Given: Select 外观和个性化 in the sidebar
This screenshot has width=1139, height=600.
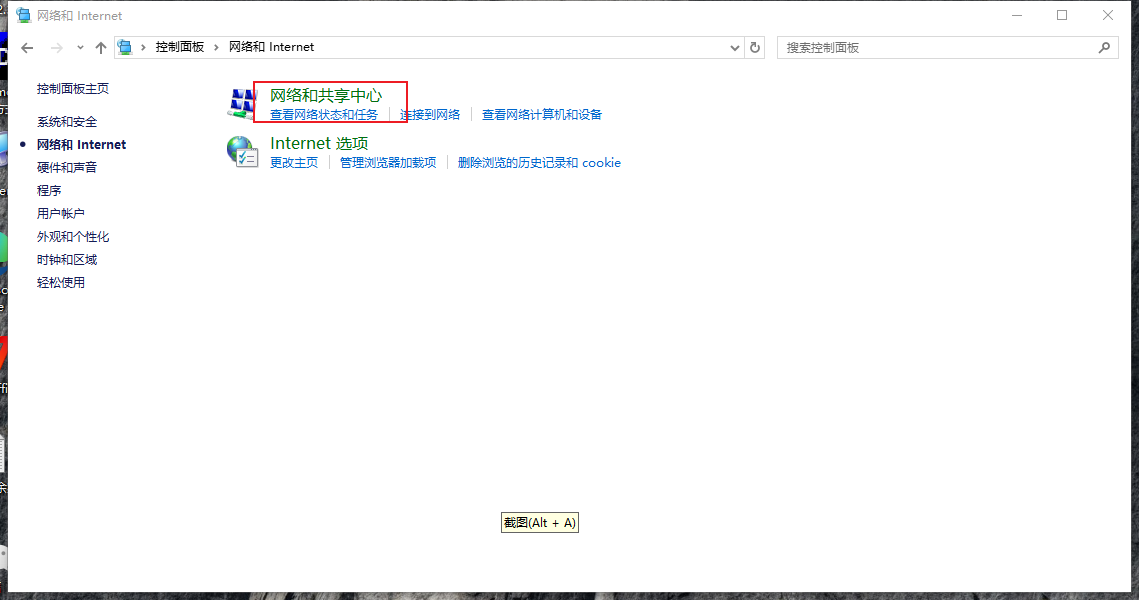Looking at the screenshot, I should point(73,237).
